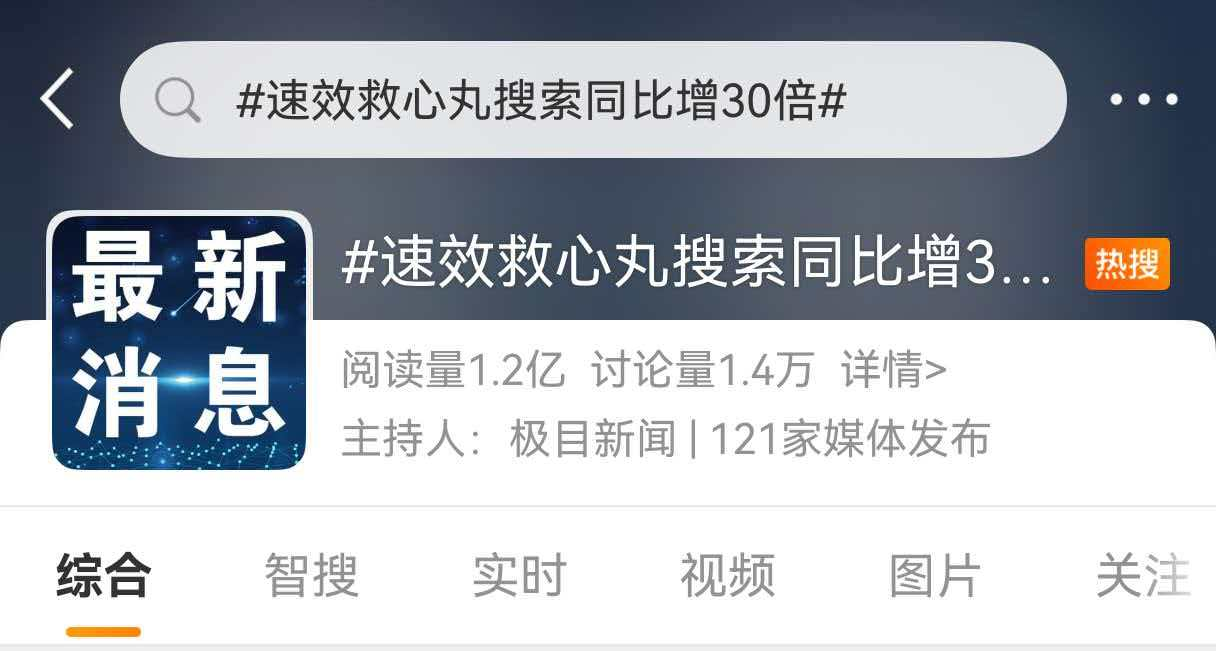Tap the topic title #速效救心丸搜索同比增3...
Screen dimensions: 1216x651
point(697,264)
